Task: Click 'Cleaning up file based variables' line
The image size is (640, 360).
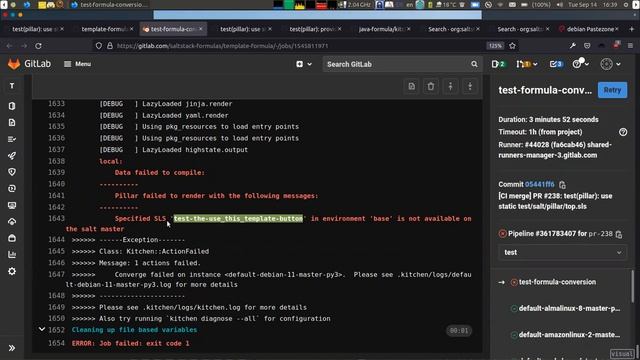Action: (x=134, y=329)
